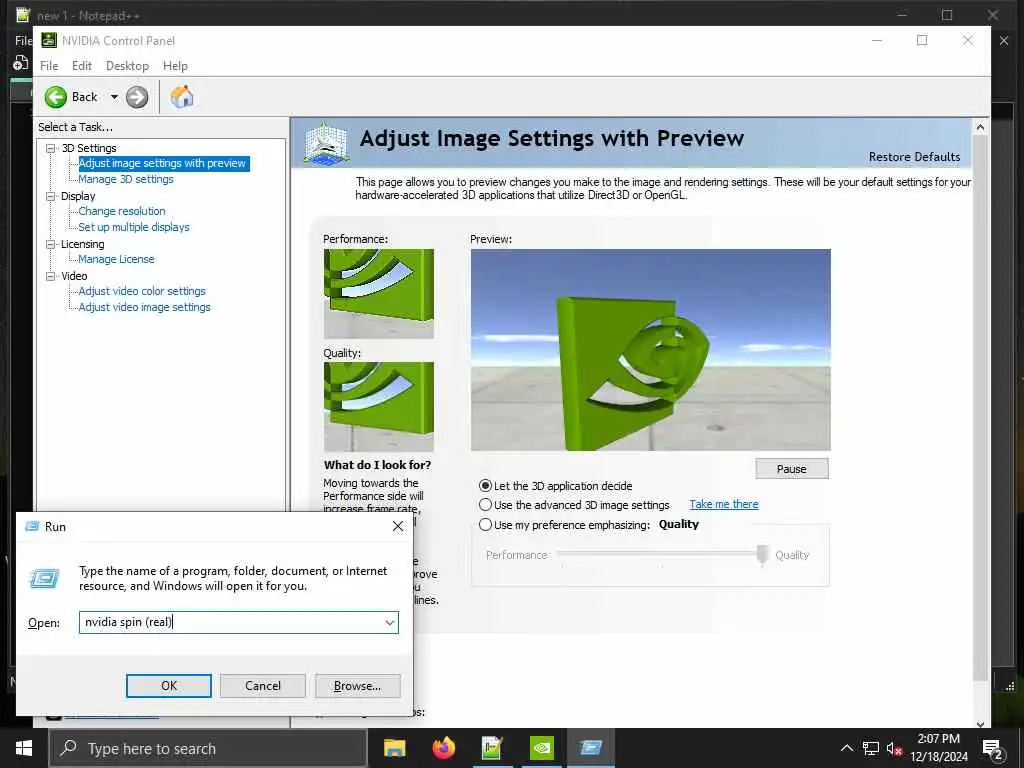Image resolution: width=1024 pixels, height=768 pixels.
Task: Click the Quality sample thumbnail
Action: [379, 407]
